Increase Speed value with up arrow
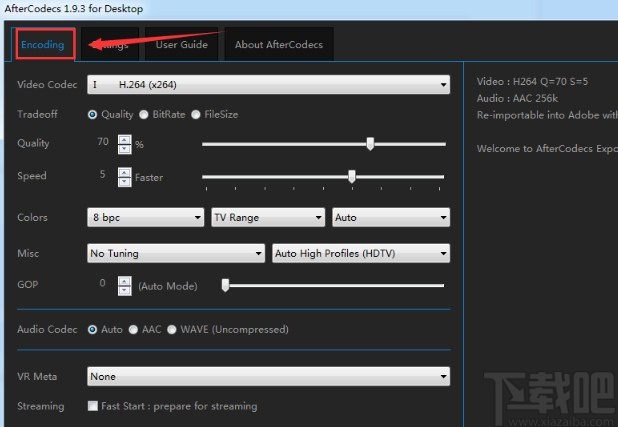The width and height of the screenshot is (618, 427). 124,171
